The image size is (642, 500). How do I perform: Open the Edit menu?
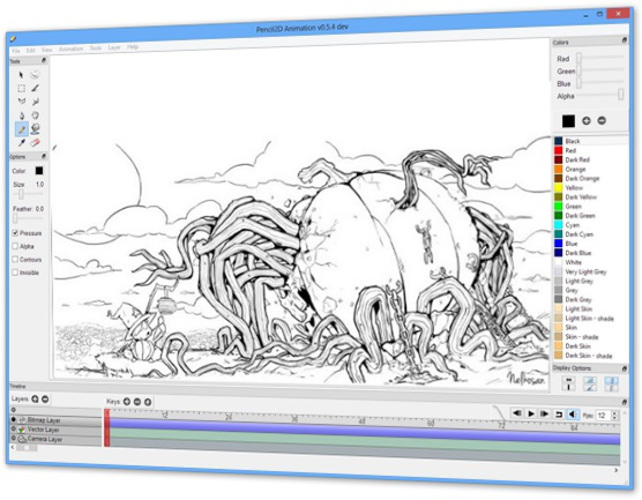pos(31,50)
